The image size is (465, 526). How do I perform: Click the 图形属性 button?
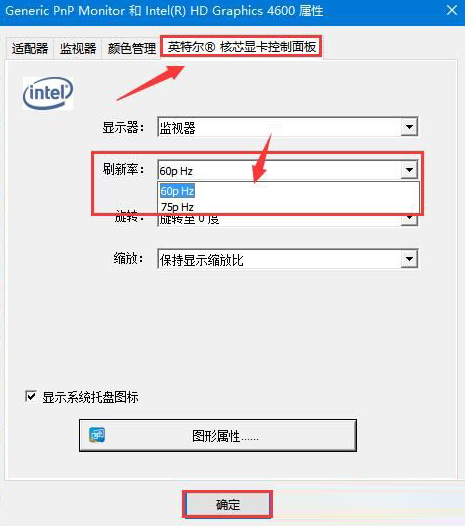218,435
